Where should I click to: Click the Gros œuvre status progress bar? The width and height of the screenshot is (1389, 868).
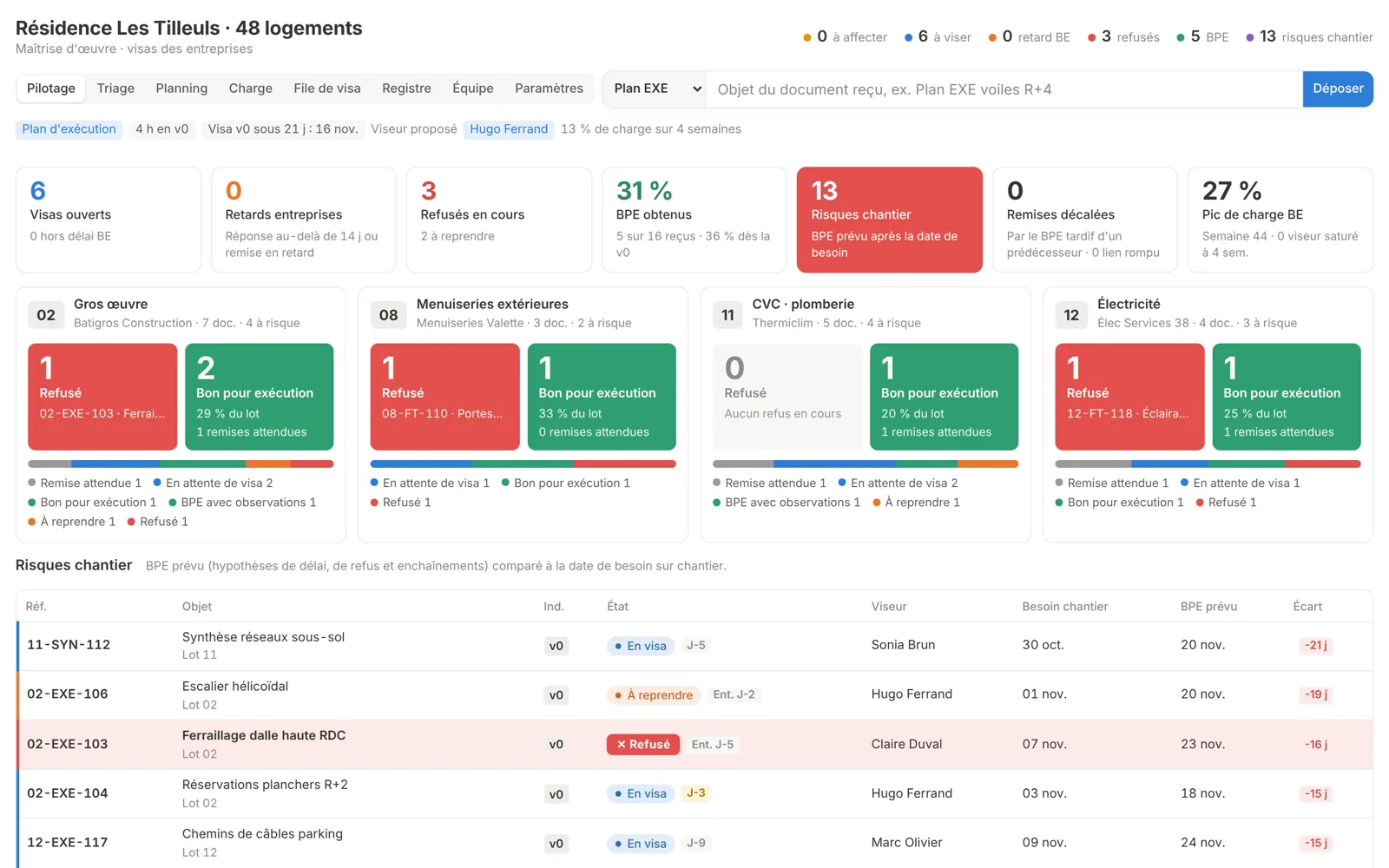[181, 464]
